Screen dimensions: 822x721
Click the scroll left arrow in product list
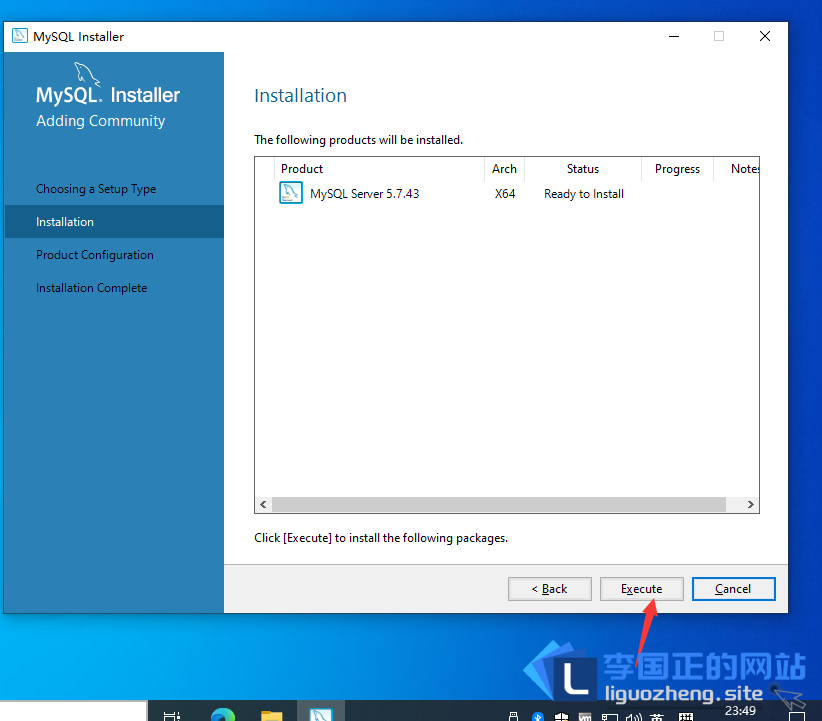coord(263,504)
